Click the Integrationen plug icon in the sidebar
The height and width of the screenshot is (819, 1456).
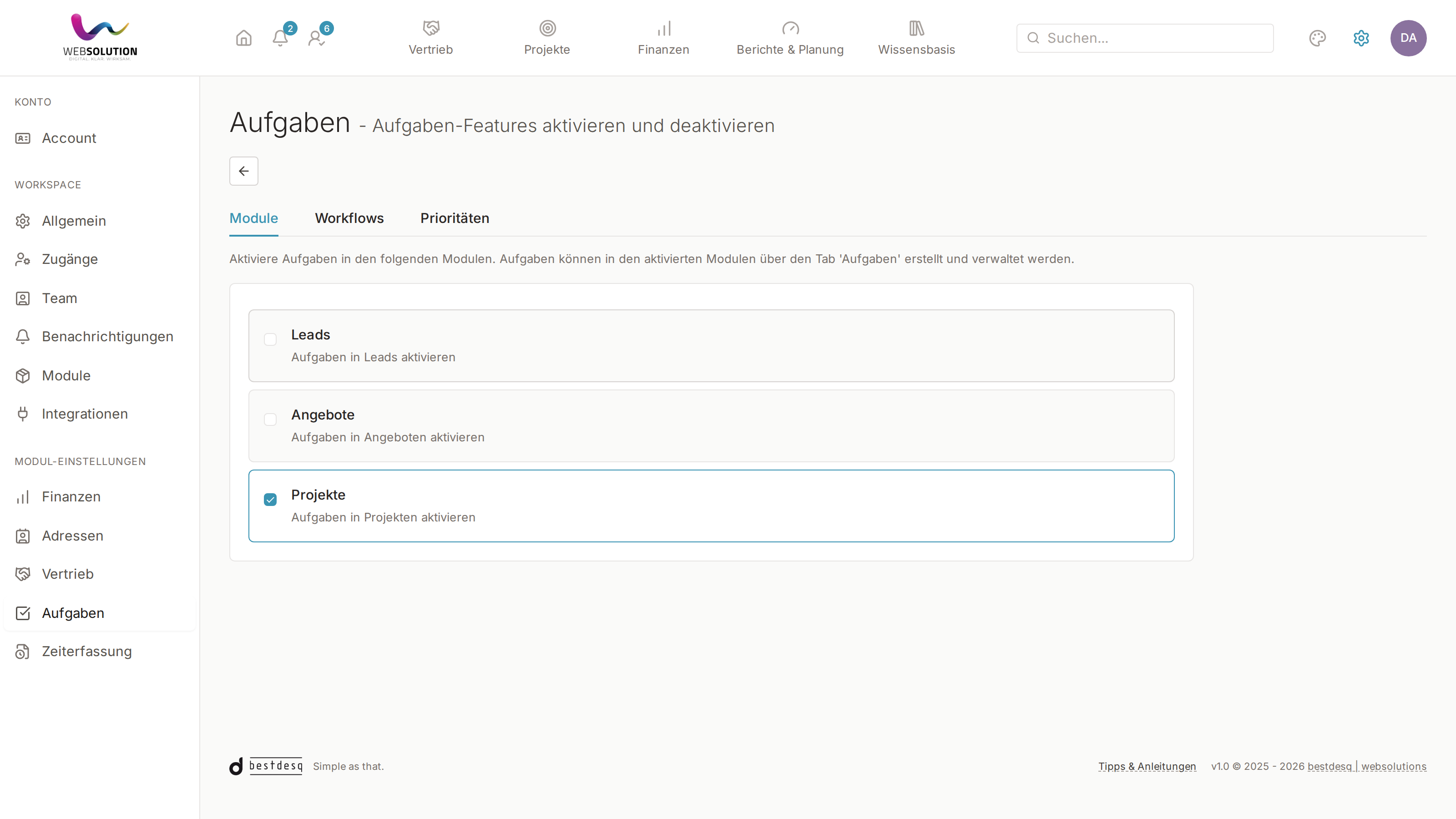(x=23, y=415)
